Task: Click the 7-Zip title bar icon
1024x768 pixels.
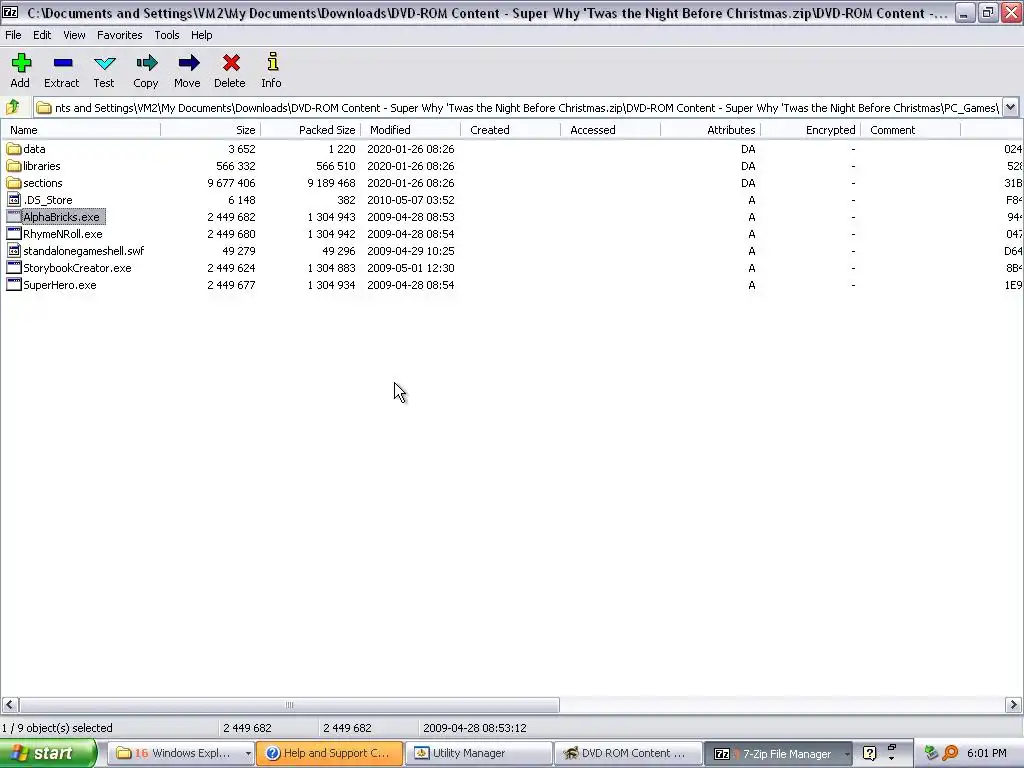Action: click(x=10, y=12)
